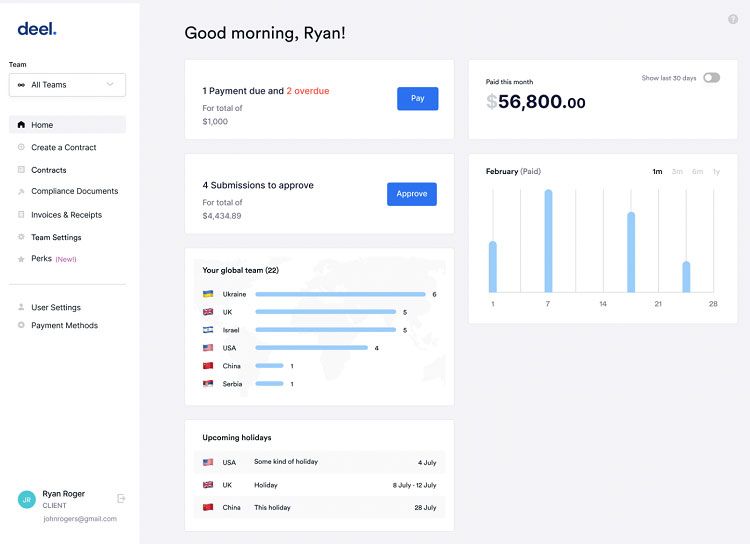Viewport: 750px width, 544px height.
Task: Click the USA flag in Upcoming holidays
Action: coord(208,462)
